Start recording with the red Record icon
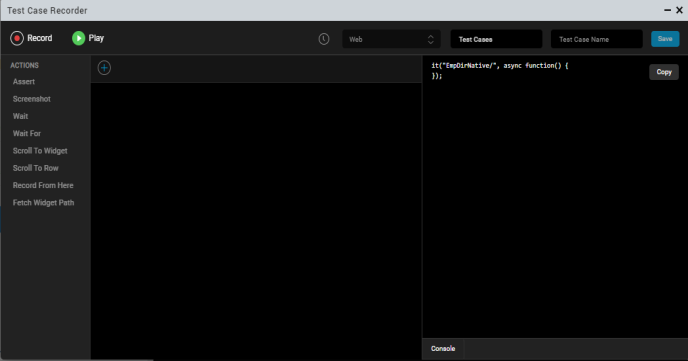Viewport: 688px width, 361px height. [x=17, y=39]
